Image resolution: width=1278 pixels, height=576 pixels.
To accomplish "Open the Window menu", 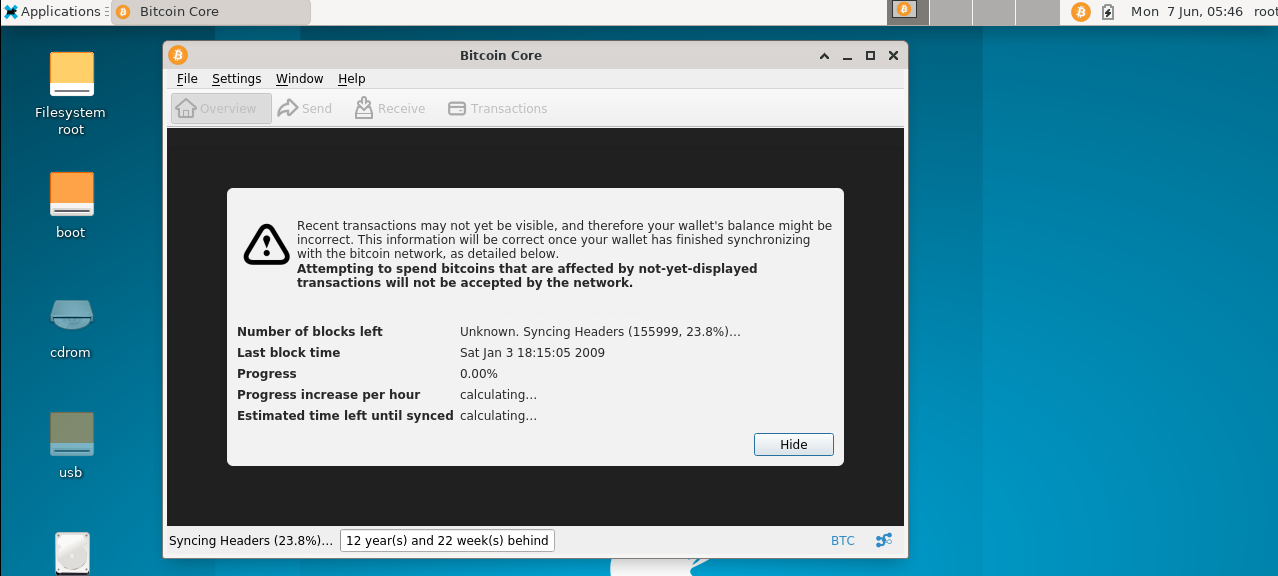I will 299,79.
